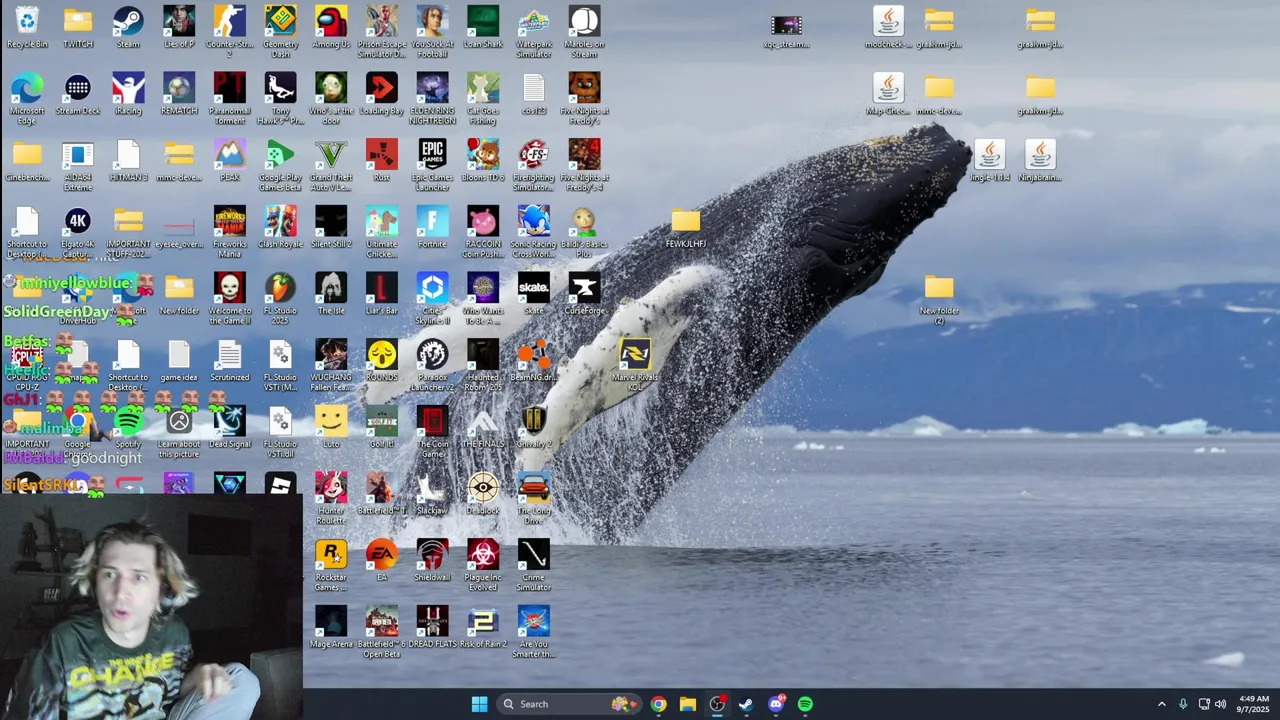Select the Deadlock game icon

pyautogui.click(x=483, y=494)
